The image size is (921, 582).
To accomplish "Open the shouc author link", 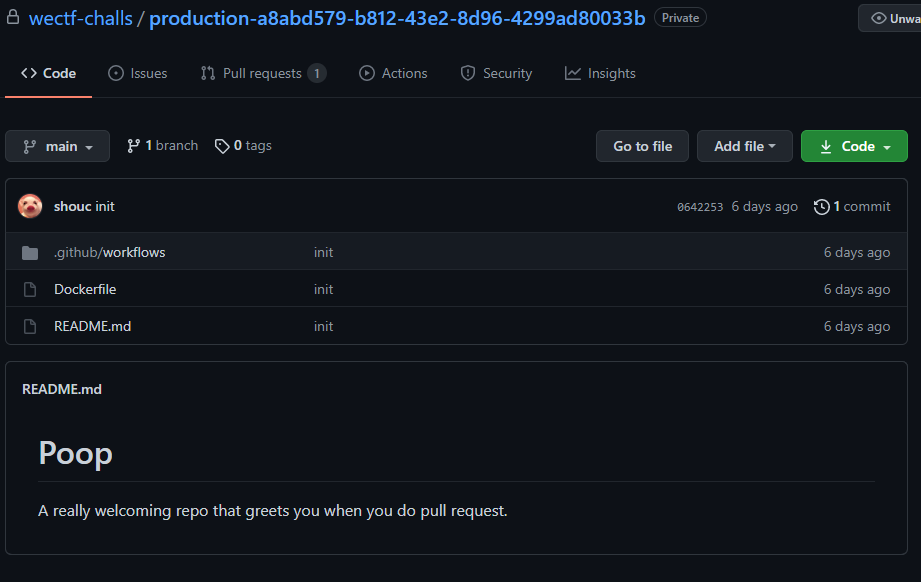I will pyautogui.click(x=72, y=206).
